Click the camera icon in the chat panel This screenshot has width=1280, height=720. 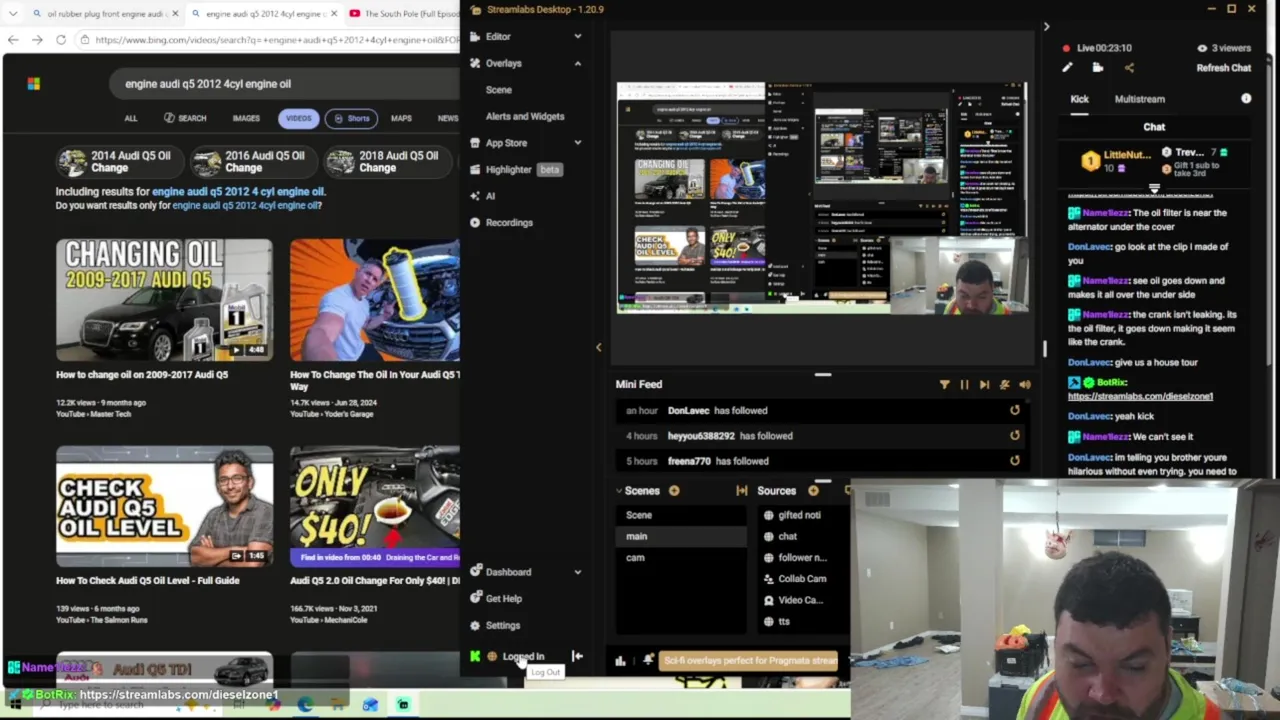coord(1098,68)
